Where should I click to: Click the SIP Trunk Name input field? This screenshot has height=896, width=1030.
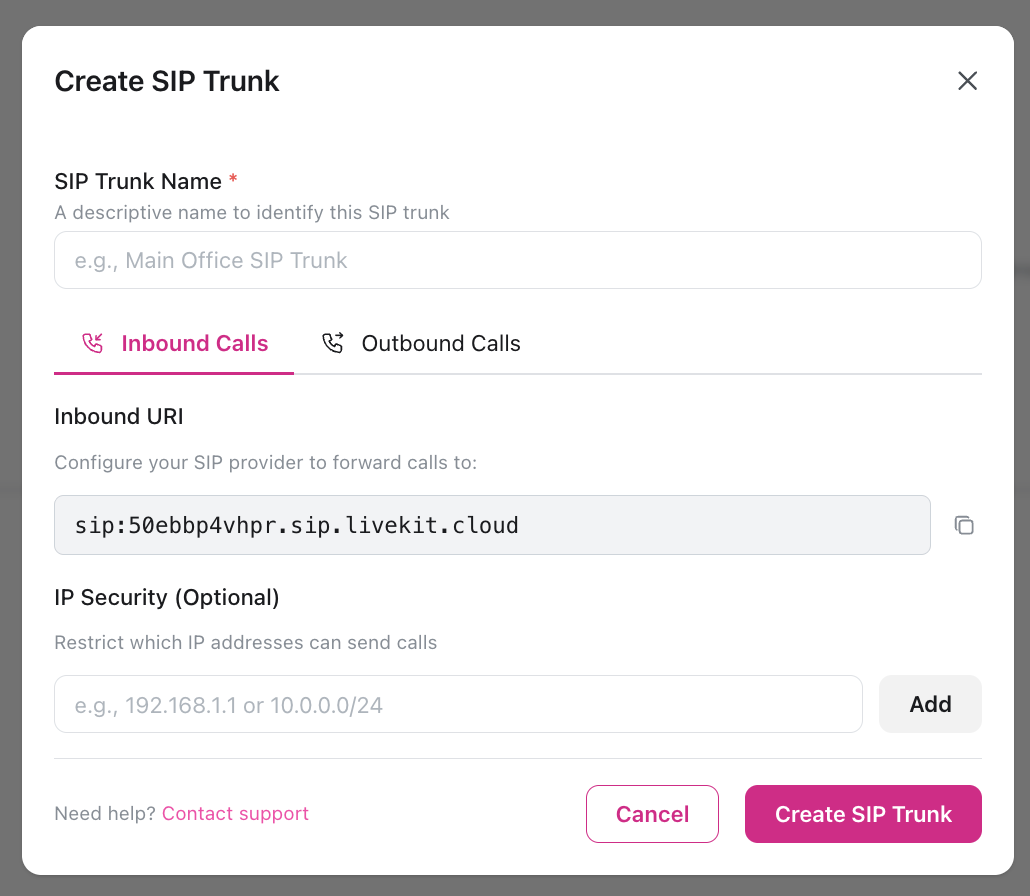(x=517, y=260)
